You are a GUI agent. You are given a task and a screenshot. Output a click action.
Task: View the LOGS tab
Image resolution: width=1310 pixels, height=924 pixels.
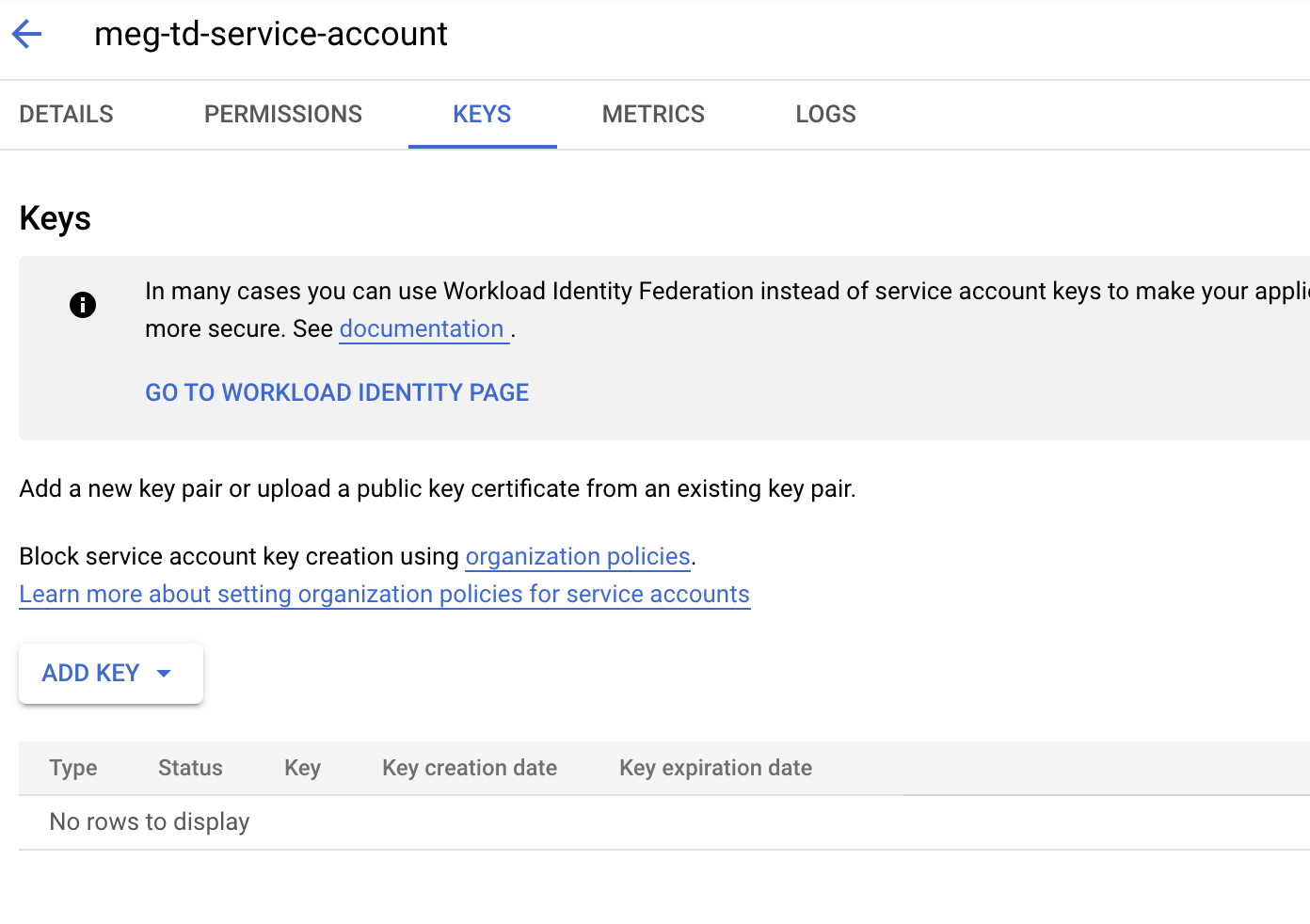825,115
